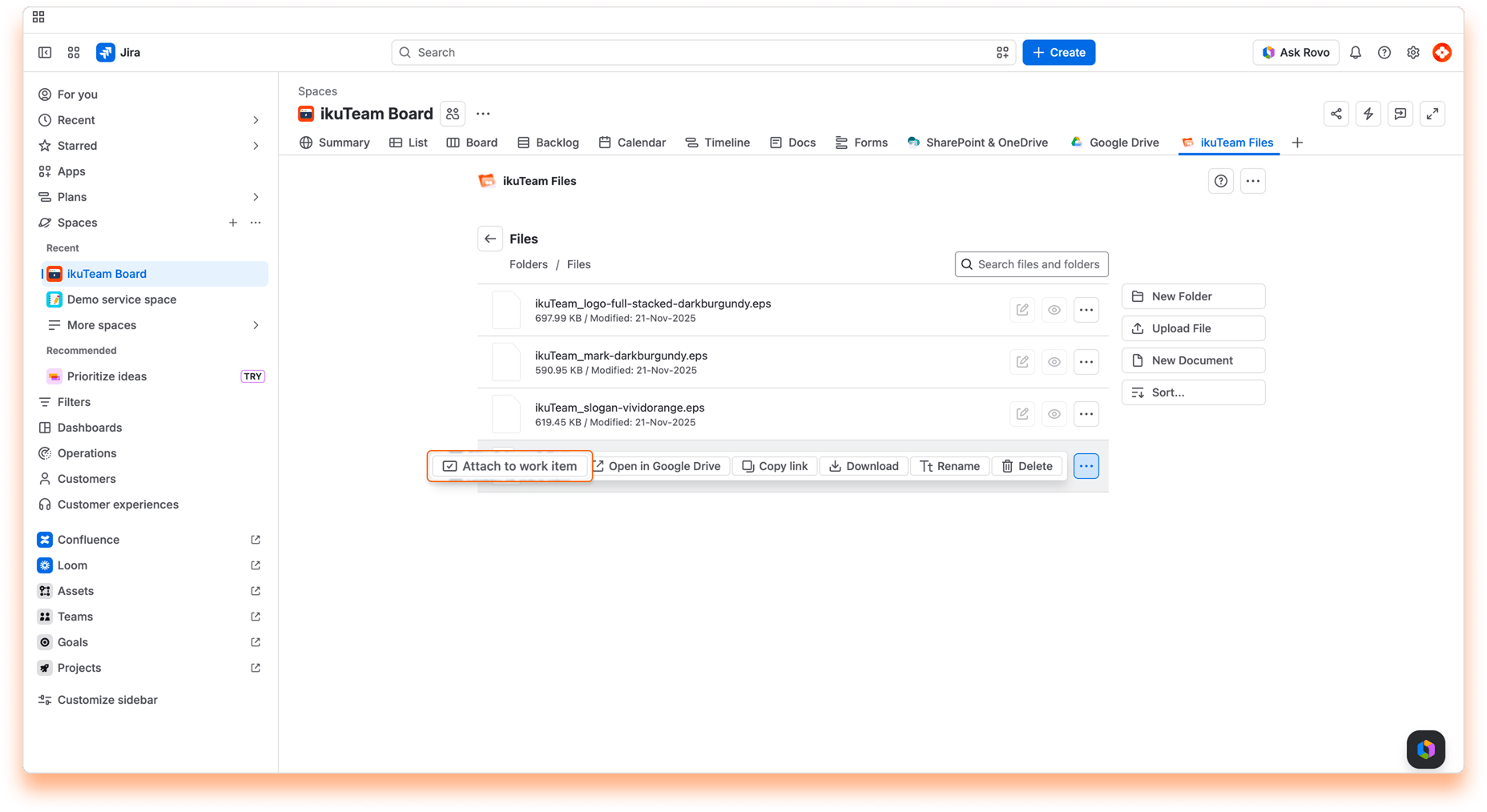The width and height of the screenshot is (1487, 812).
Task: Click New Document button
Action: click(x=1193, y=360)
